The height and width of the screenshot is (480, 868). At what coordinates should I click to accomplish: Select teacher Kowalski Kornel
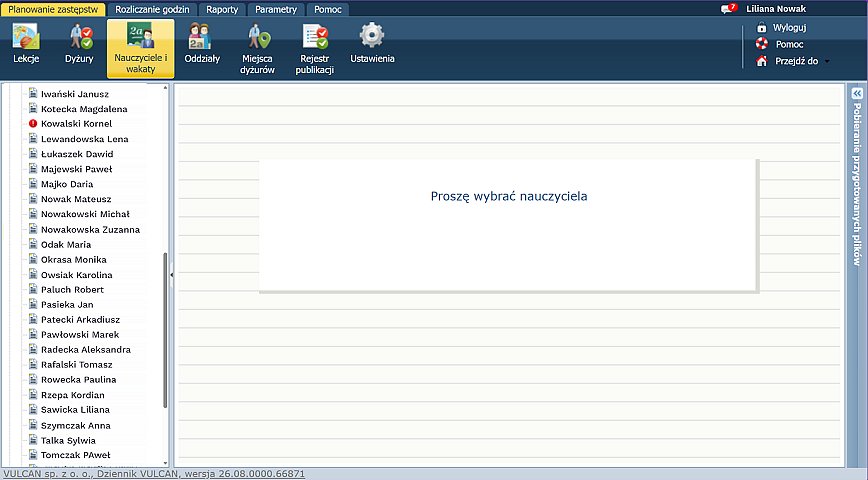tap(76, 123)
